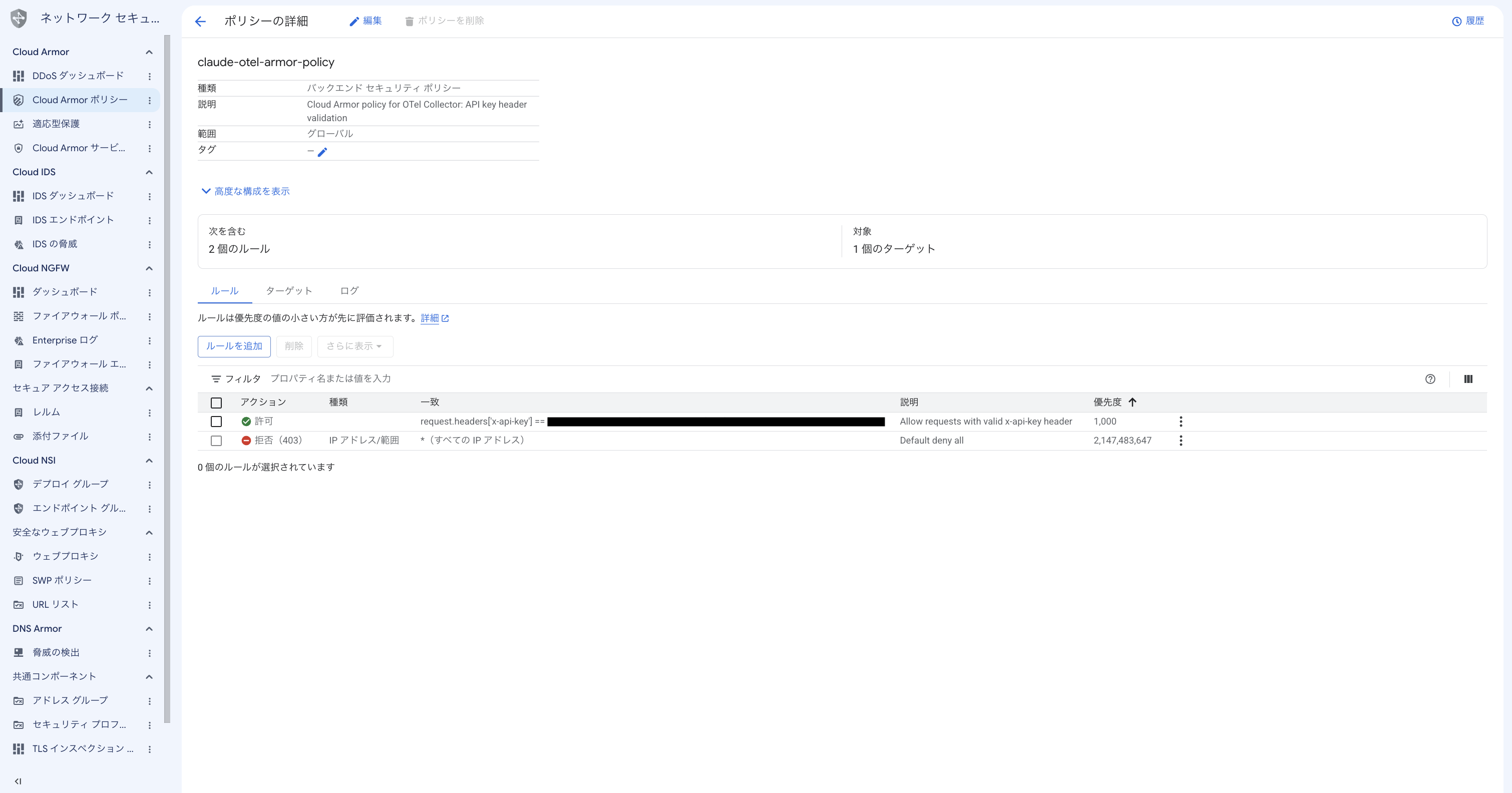This screenshot has height=793, width=1512.
Task: Click the Enterprise ログ icon
Action: pyautogui.click(x=19, y=340)
